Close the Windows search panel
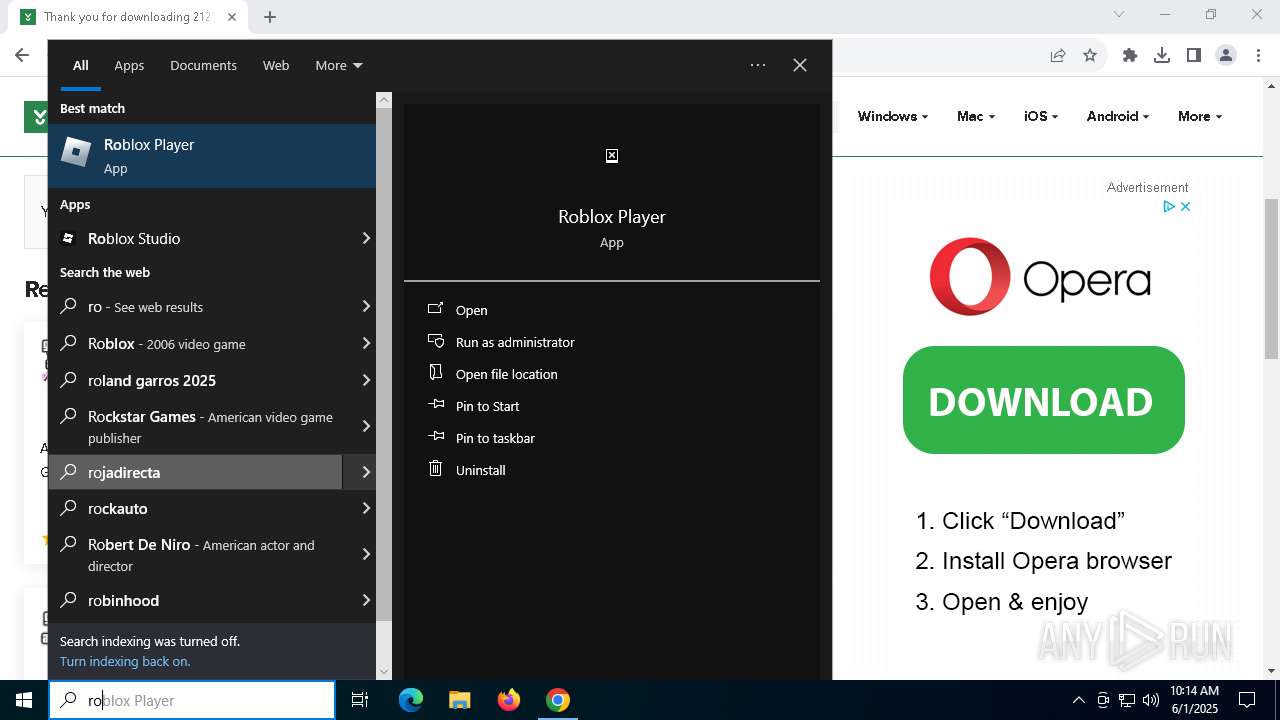The width and height of the screenshot is (1280, 720). 800,65
